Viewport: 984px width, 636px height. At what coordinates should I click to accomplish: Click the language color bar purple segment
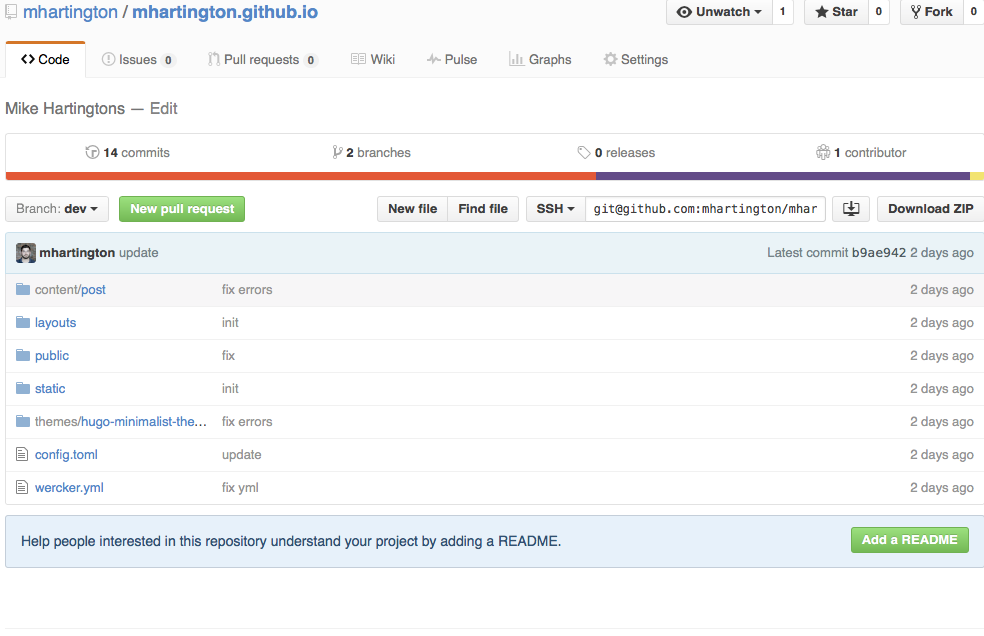click(783, 176)
